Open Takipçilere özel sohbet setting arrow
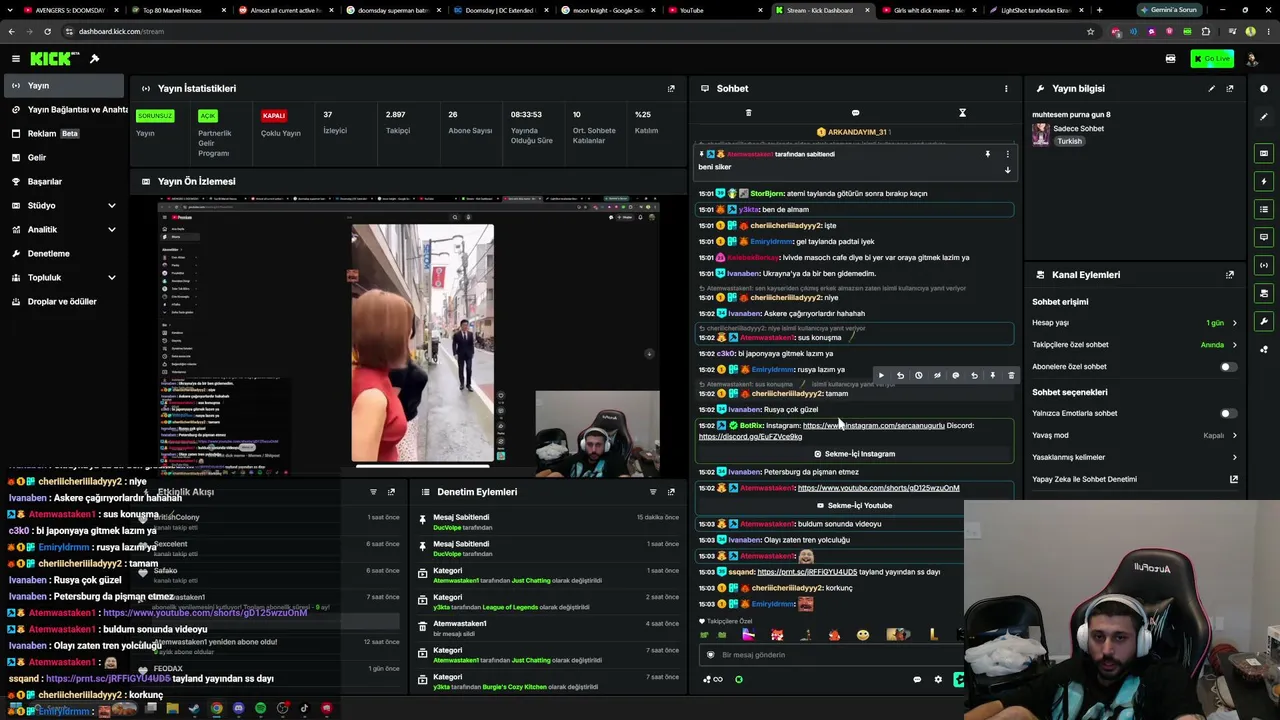This screenshot has height=720, width=1280. click(x=1234, y=345)
